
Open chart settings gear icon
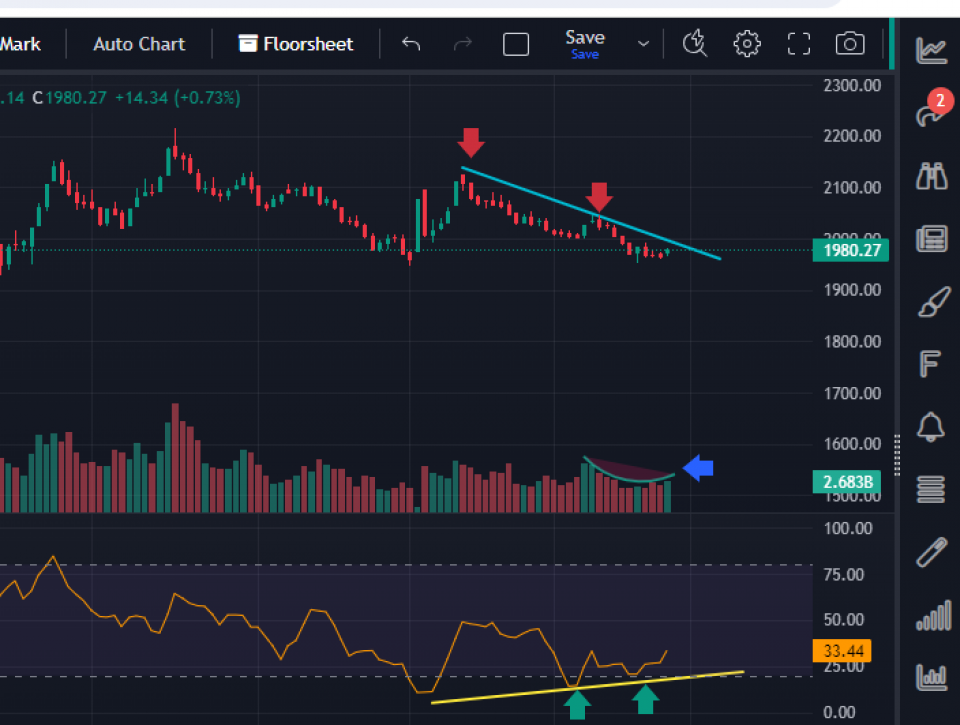click(746, 44)
